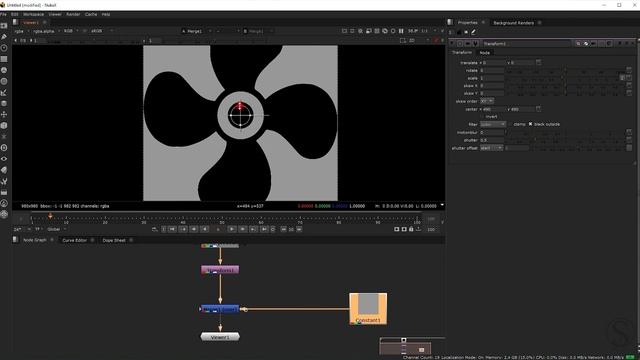Open the Channel nodes toolbar menu
This screenshot has height=360, width=640.
[x=4, y=59]
